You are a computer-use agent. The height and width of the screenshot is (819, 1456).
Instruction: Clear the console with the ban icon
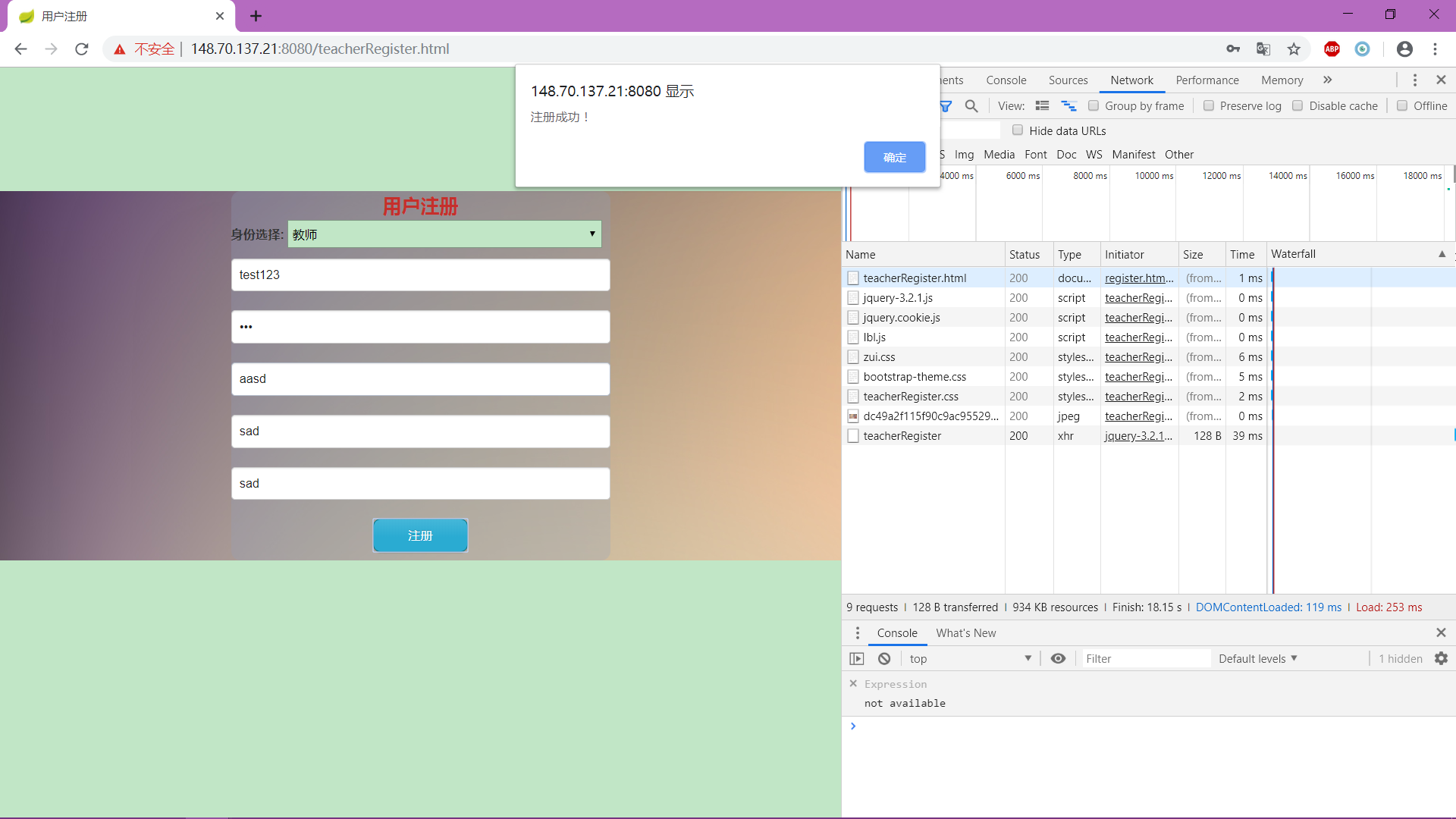point(884,658)
